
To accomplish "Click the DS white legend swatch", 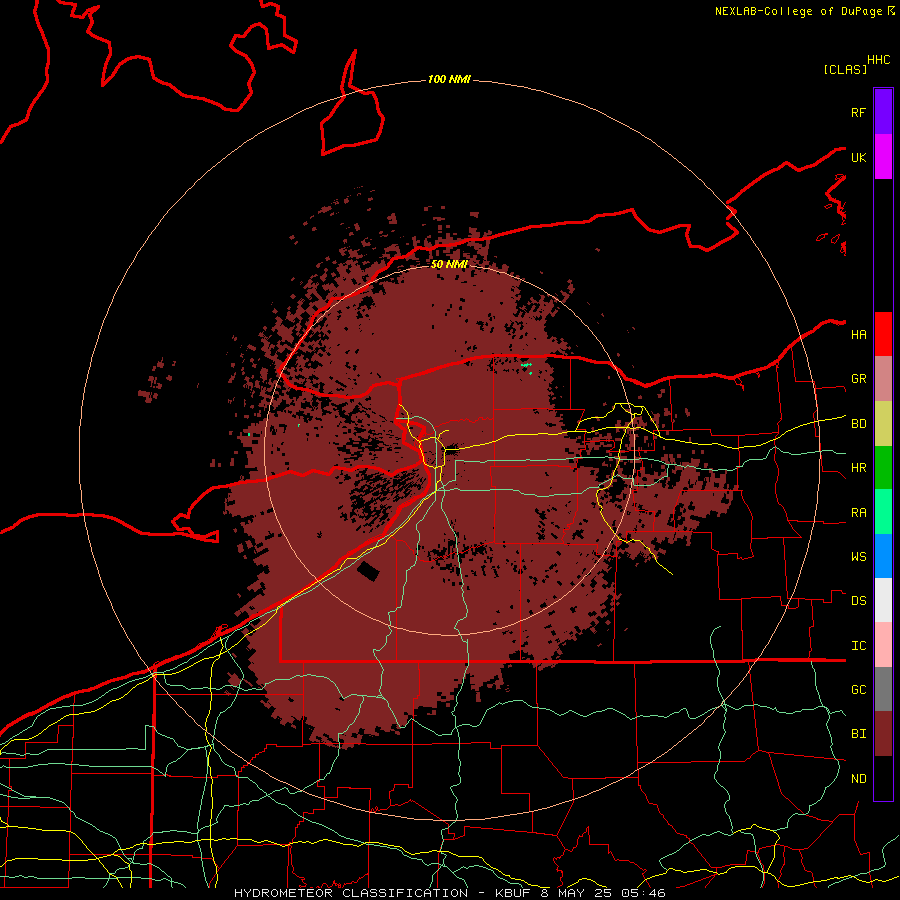I will coord(883,600).
